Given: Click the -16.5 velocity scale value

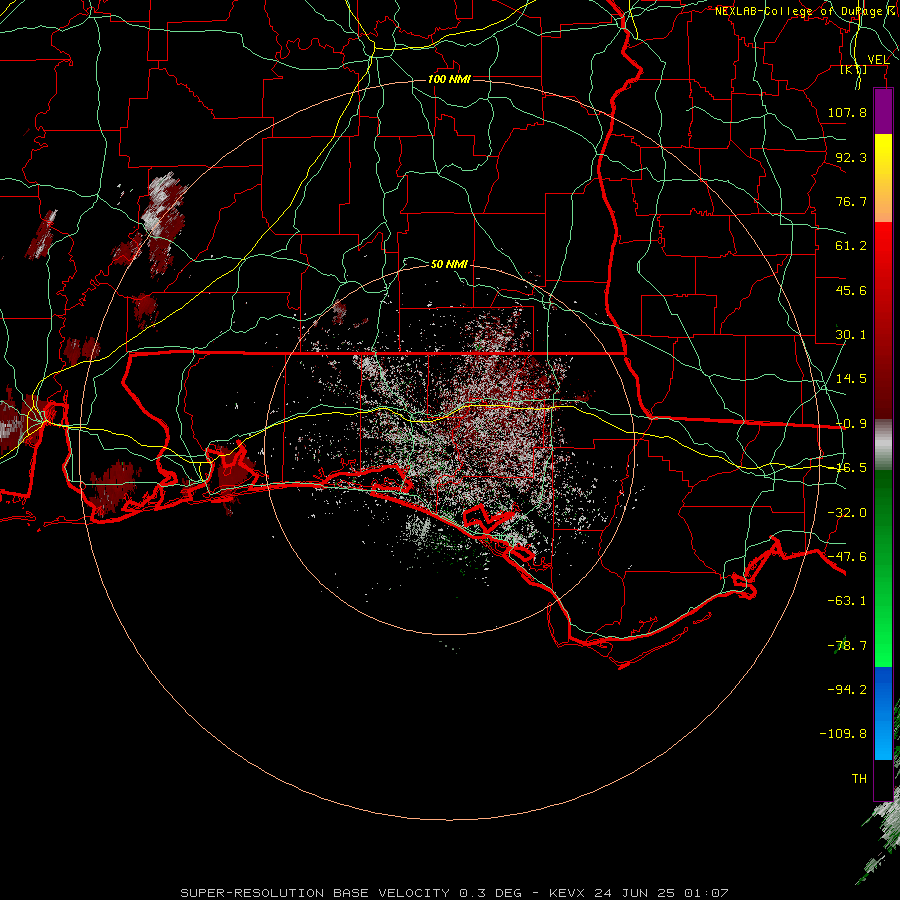Looking at the screenshot, I should coord(851,468).
